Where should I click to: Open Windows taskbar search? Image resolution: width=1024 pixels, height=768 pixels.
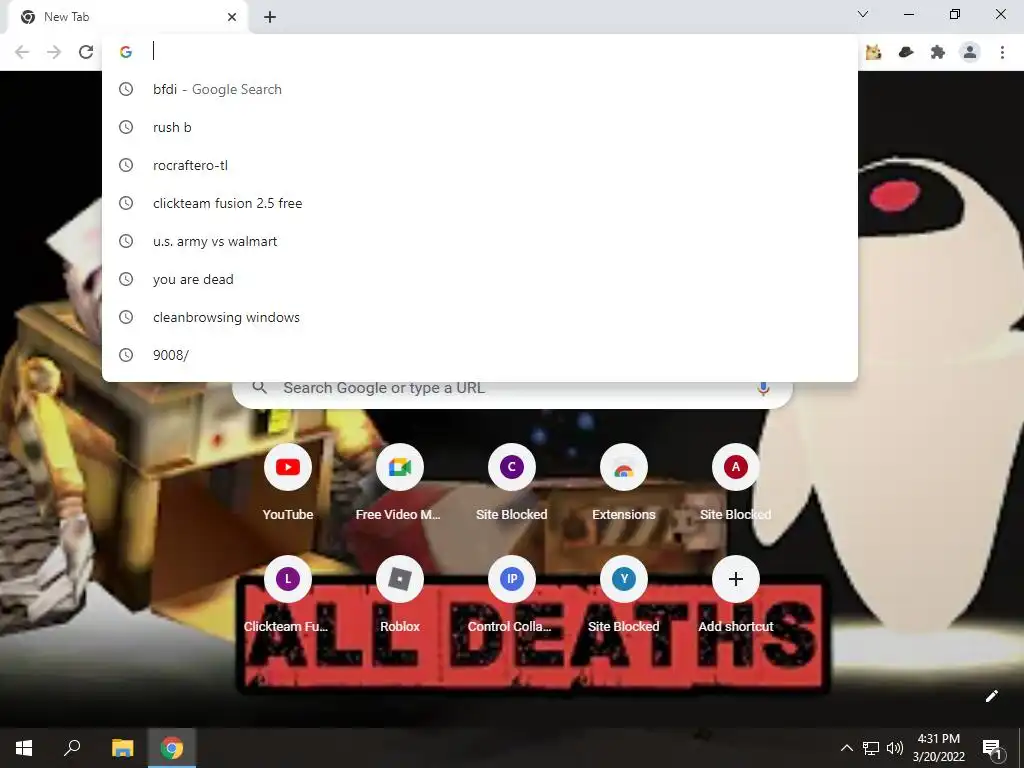[72, 748]
